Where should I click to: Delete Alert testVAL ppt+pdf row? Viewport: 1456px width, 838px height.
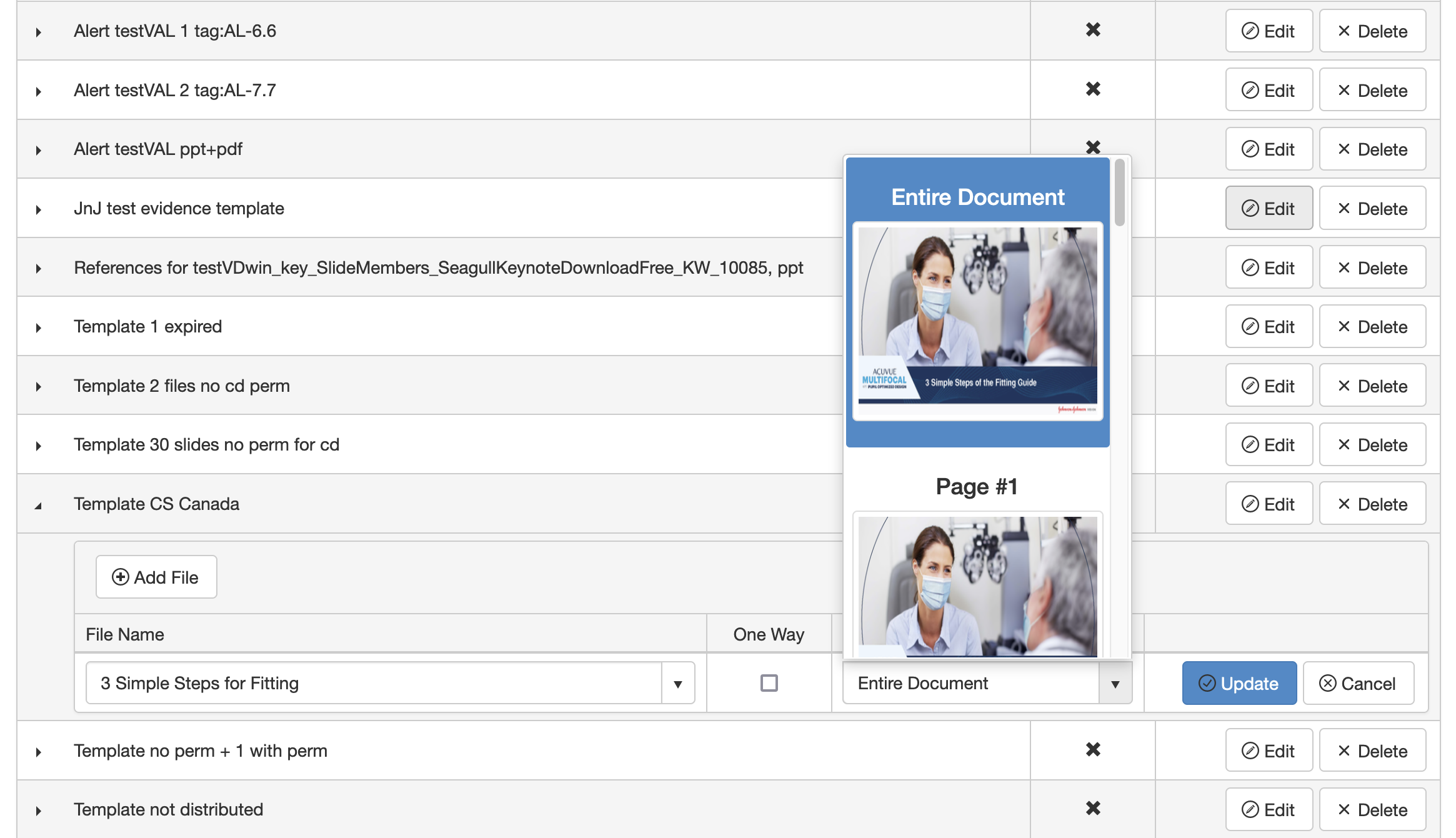click(x=1372, y=149)
